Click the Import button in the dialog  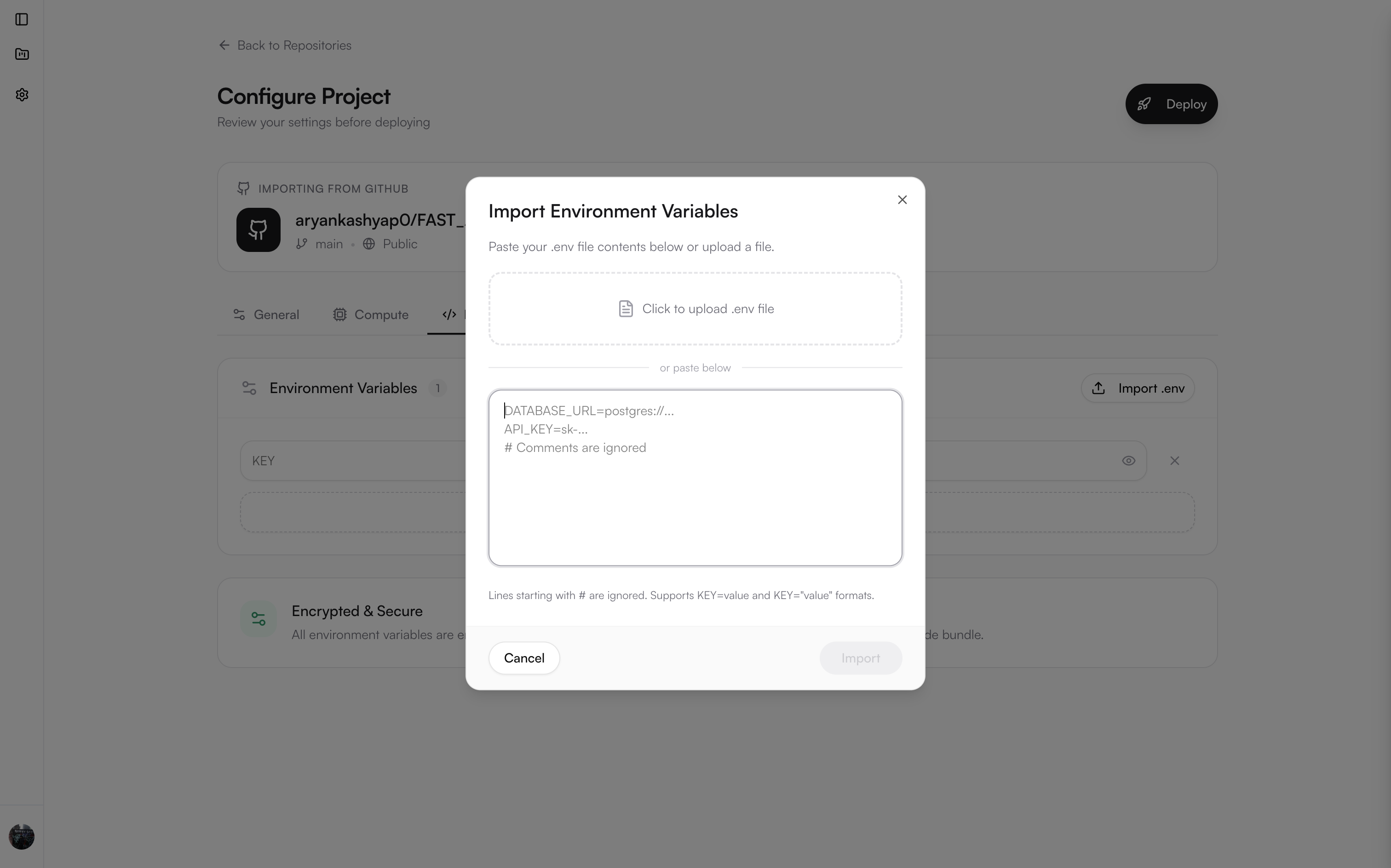(x=860, y=658)
